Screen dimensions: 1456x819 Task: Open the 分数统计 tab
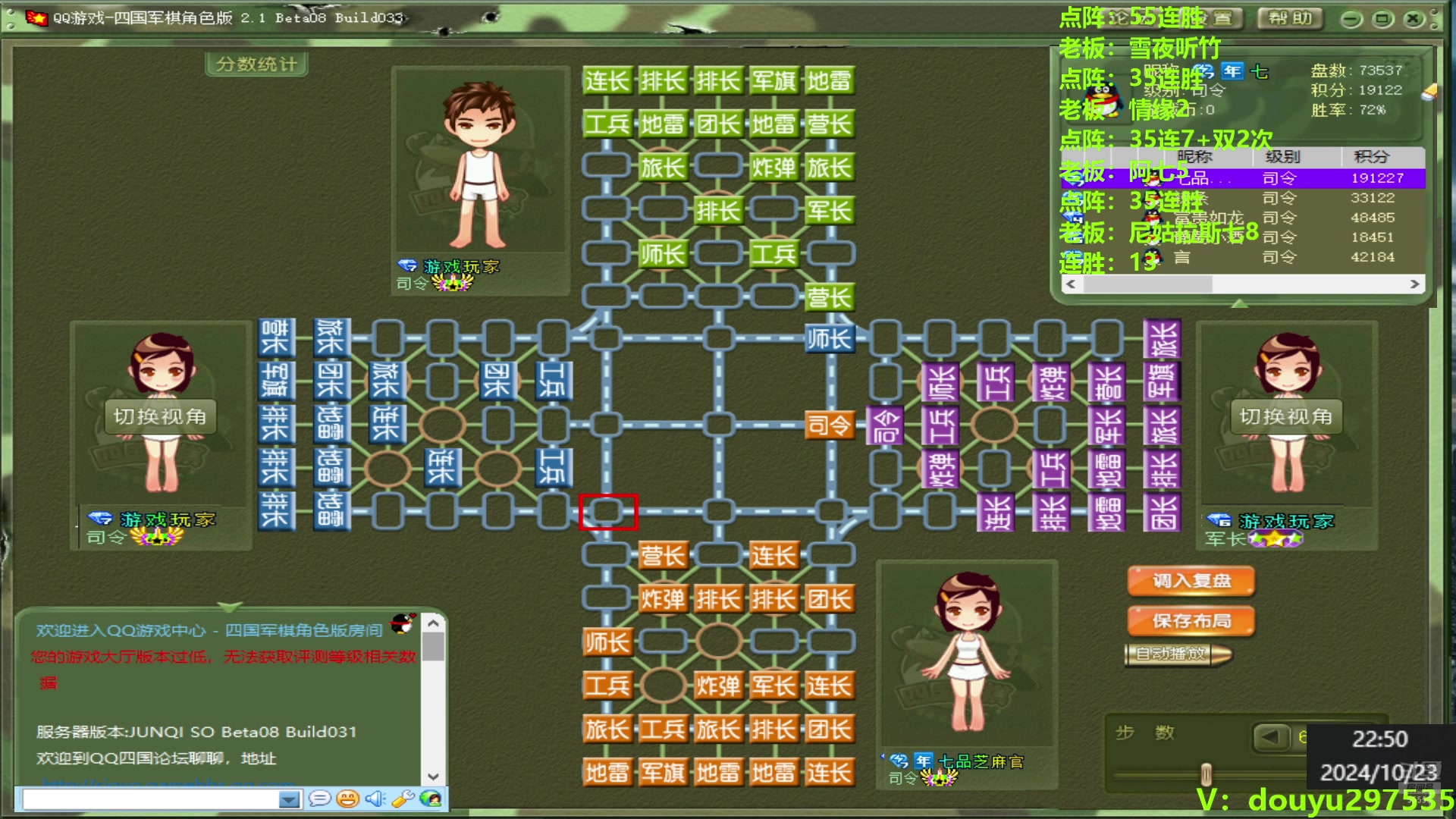[256, 64]
